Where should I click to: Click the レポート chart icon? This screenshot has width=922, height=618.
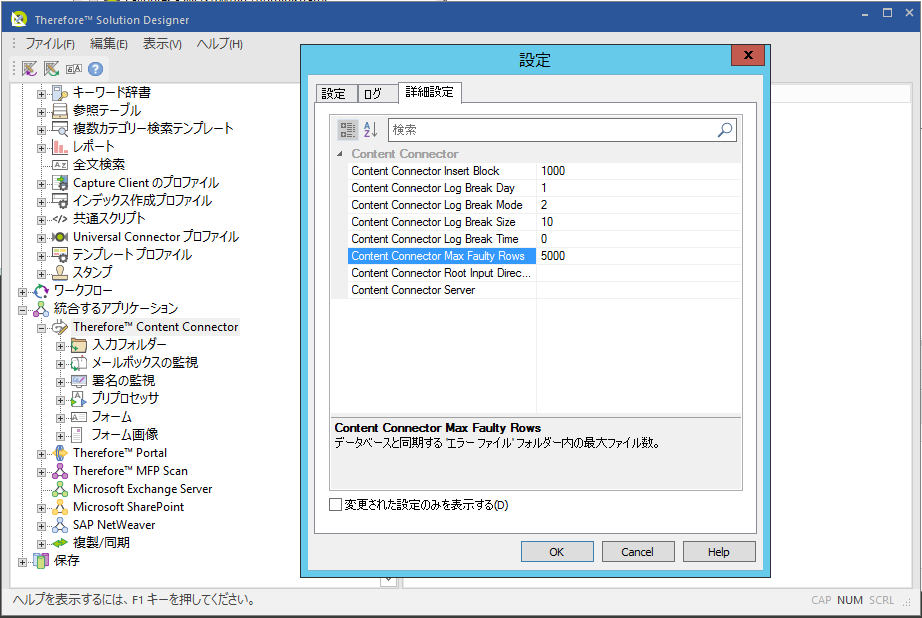[60, 146]
